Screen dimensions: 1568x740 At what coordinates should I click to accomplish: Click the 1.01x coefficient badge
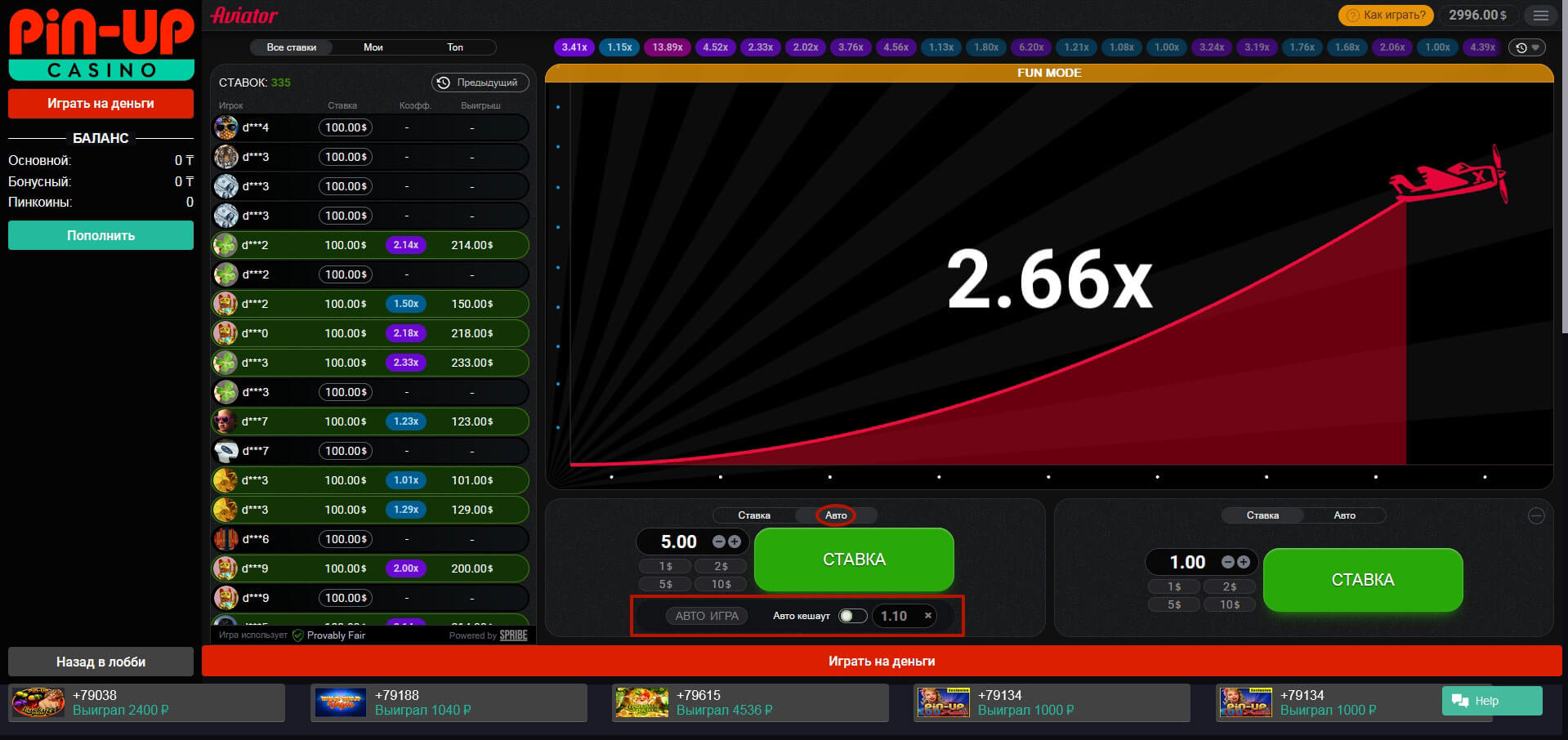pyautogui.click(x=406, y=480)
